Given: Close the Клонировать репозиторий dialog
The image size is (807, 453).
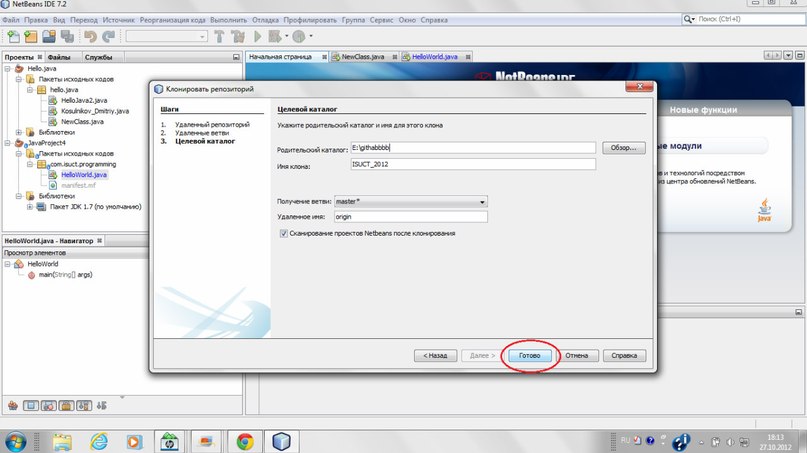Looking at the screenshot, I should pyautogui.click(x=640, y=86).
